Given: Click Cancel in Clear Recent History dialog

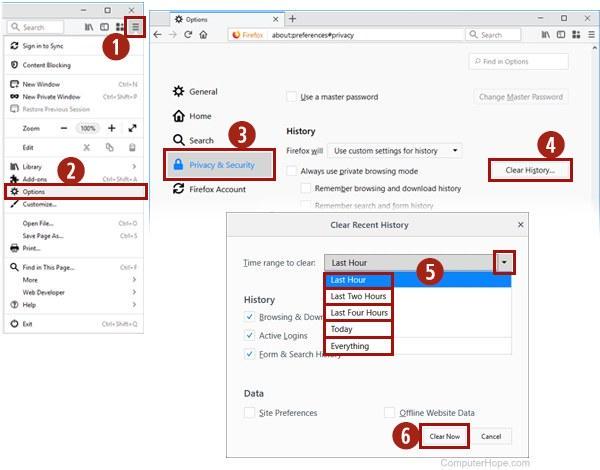Looking at the screenshot, I should tap(491, 436).
